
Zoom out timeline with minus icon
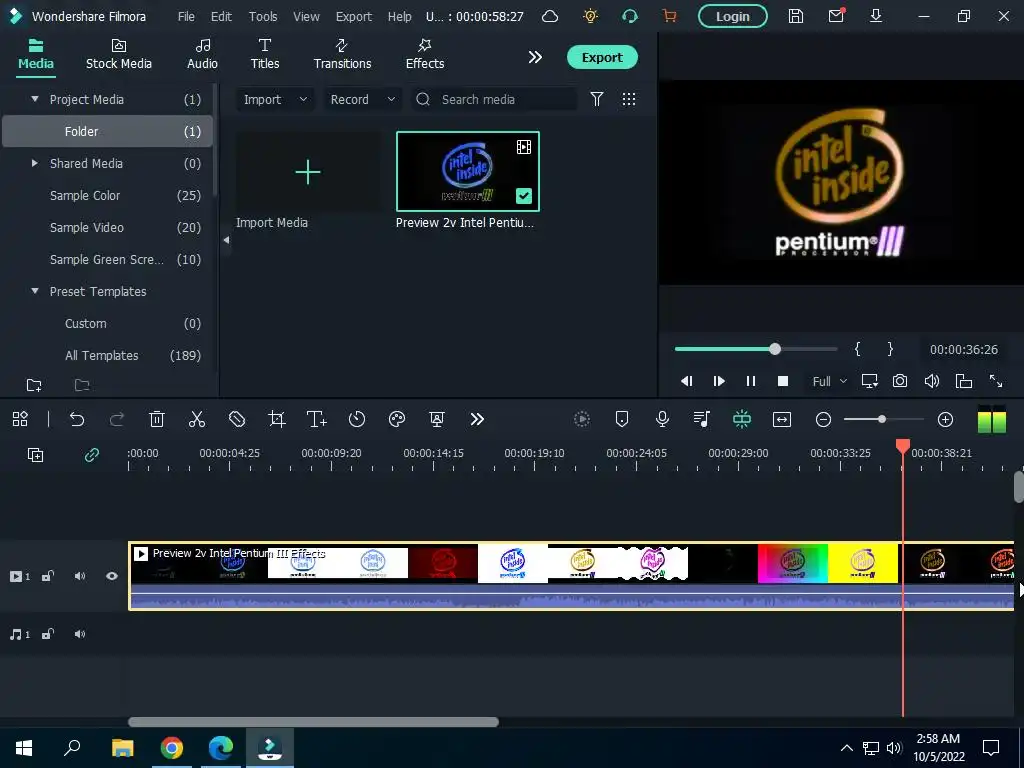[x=824, y=419]
